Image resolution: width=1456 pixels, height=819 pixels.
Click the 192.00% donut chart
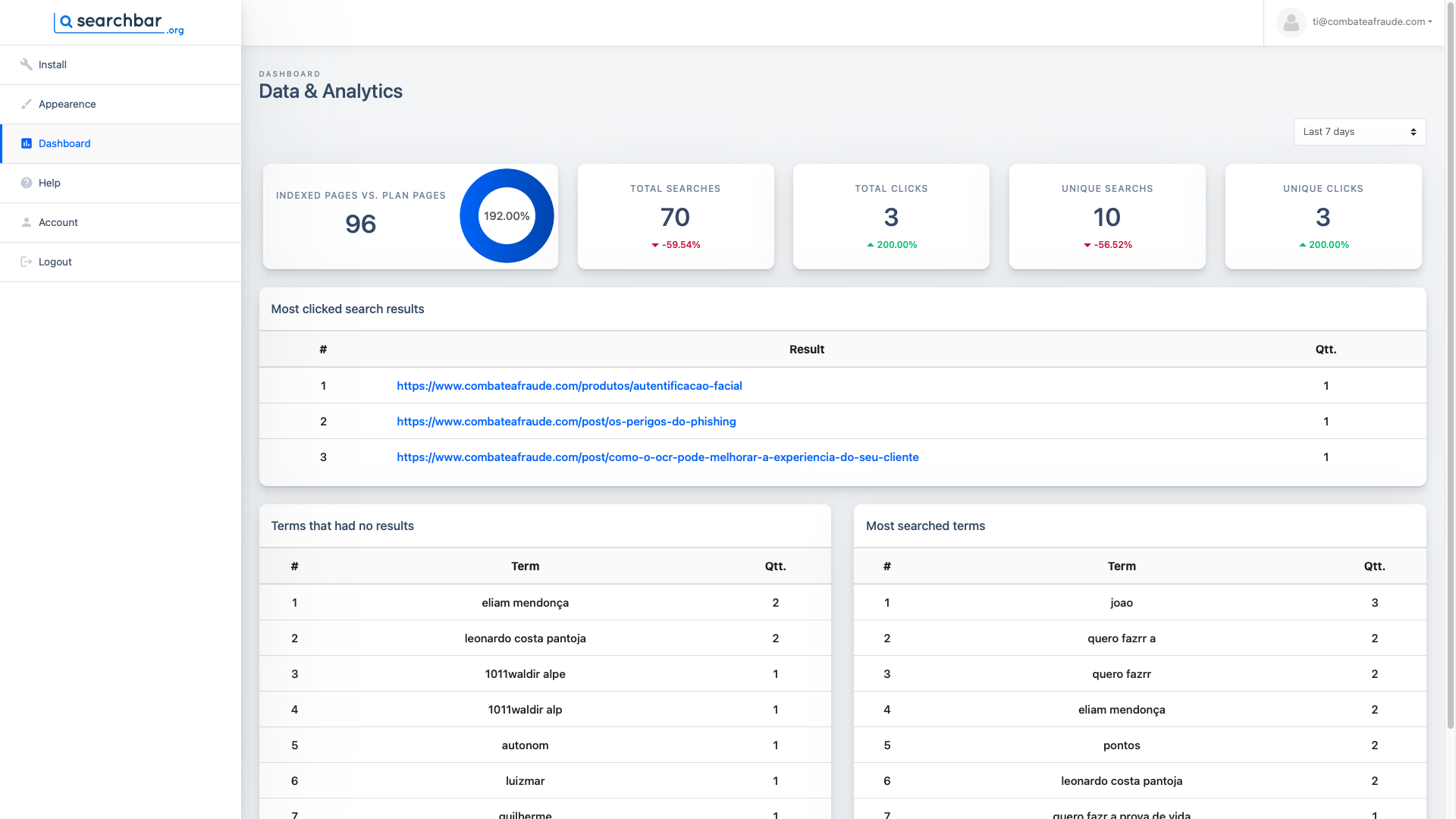pos(507,216)
